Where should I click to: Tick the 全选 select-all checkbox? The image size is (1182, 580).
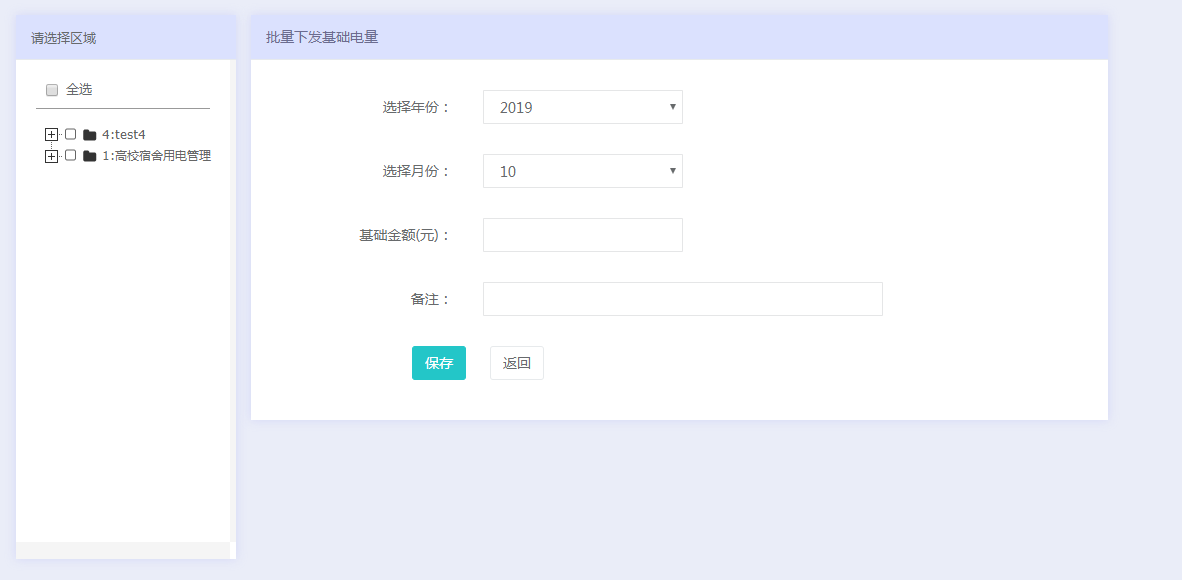point(52,90)
